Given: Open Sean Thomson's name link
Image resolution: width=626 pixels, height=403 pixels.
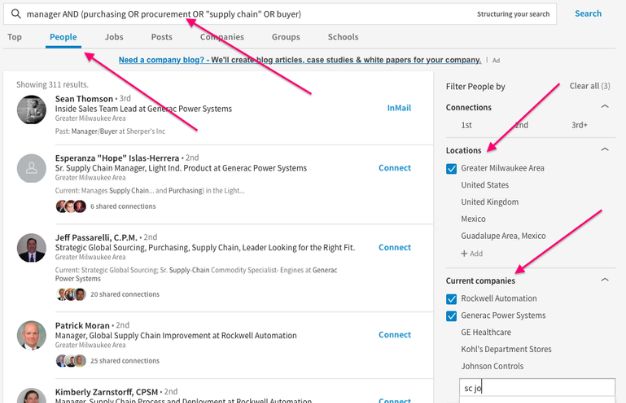Looking at the screenshot, I should [84, 99].
